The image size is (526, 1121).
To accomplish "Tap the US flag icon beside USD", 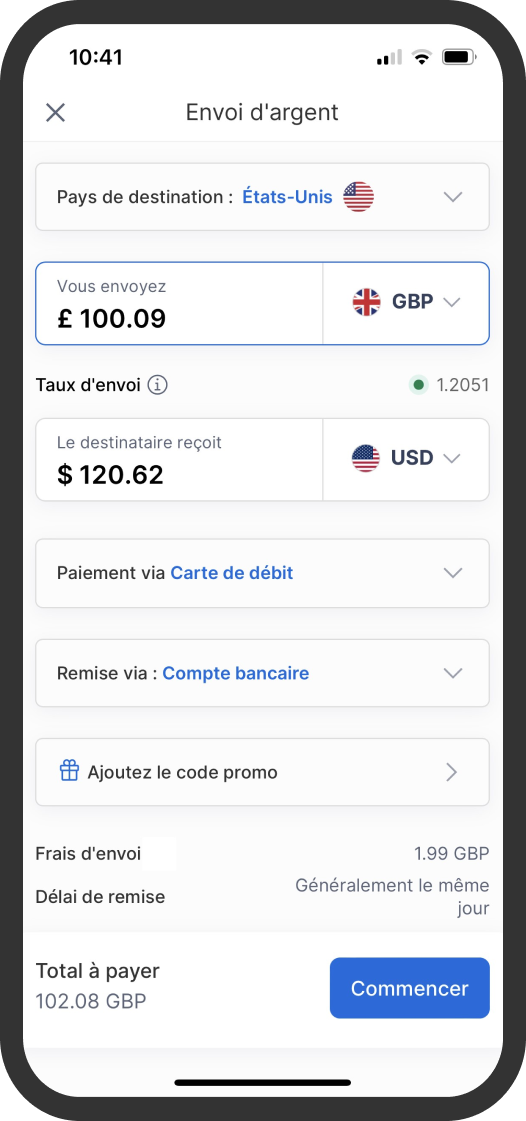I will click(366, 458).
